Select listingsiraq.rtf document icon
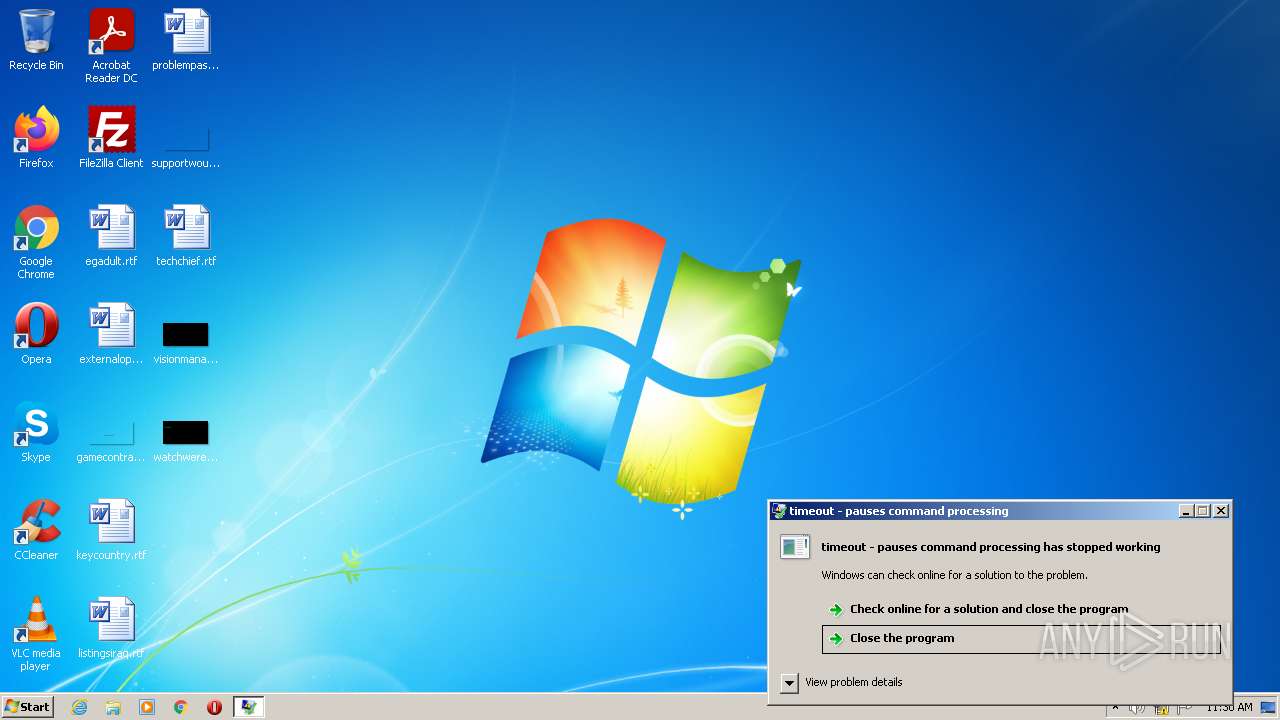This screenshot has height=720, width=1280. [x=111, y=628]
